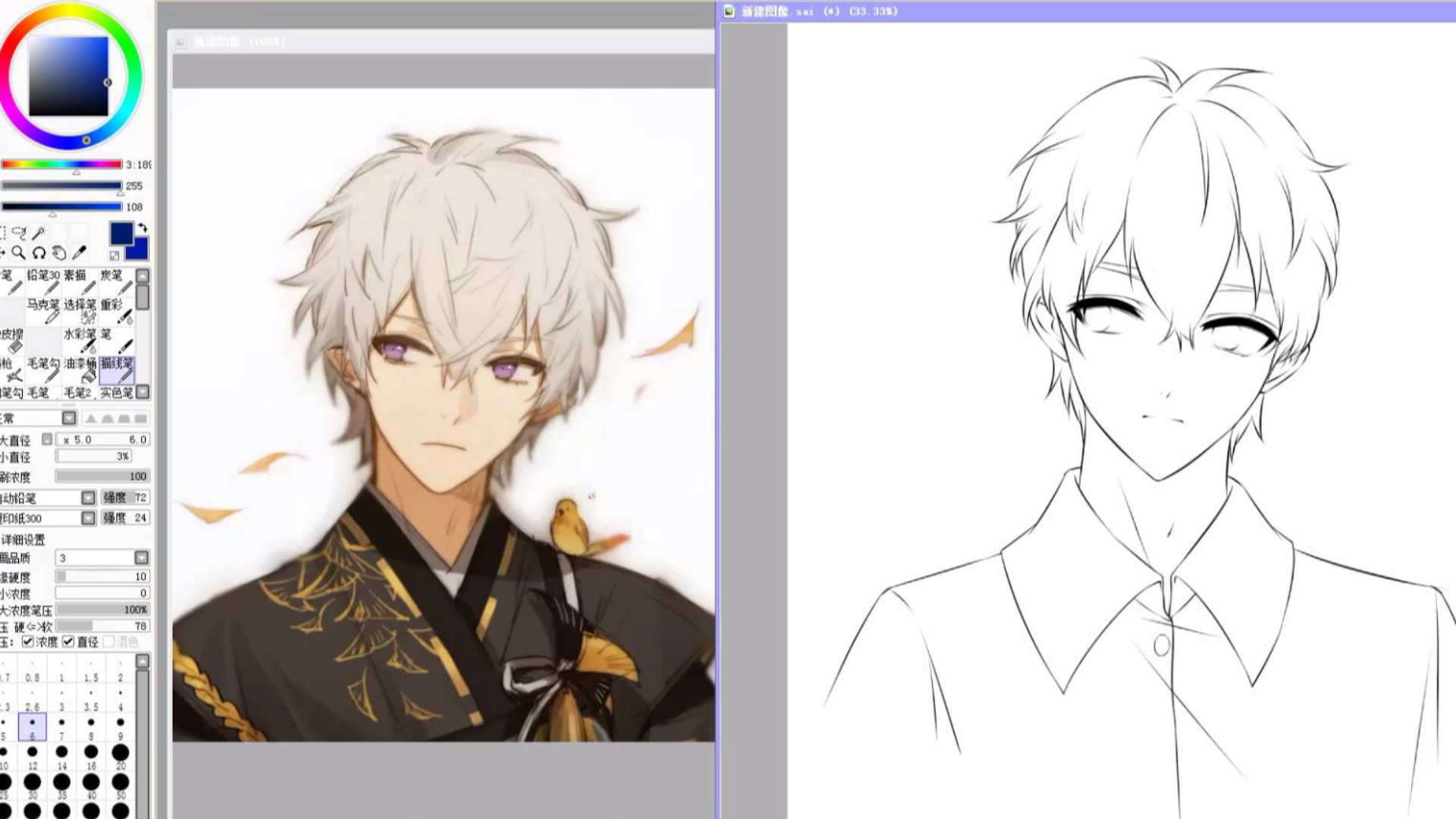Select the 水彩笔 watercolor brush
The image size is (1456, 819).
pyautogui.click(x=80, y=340)
